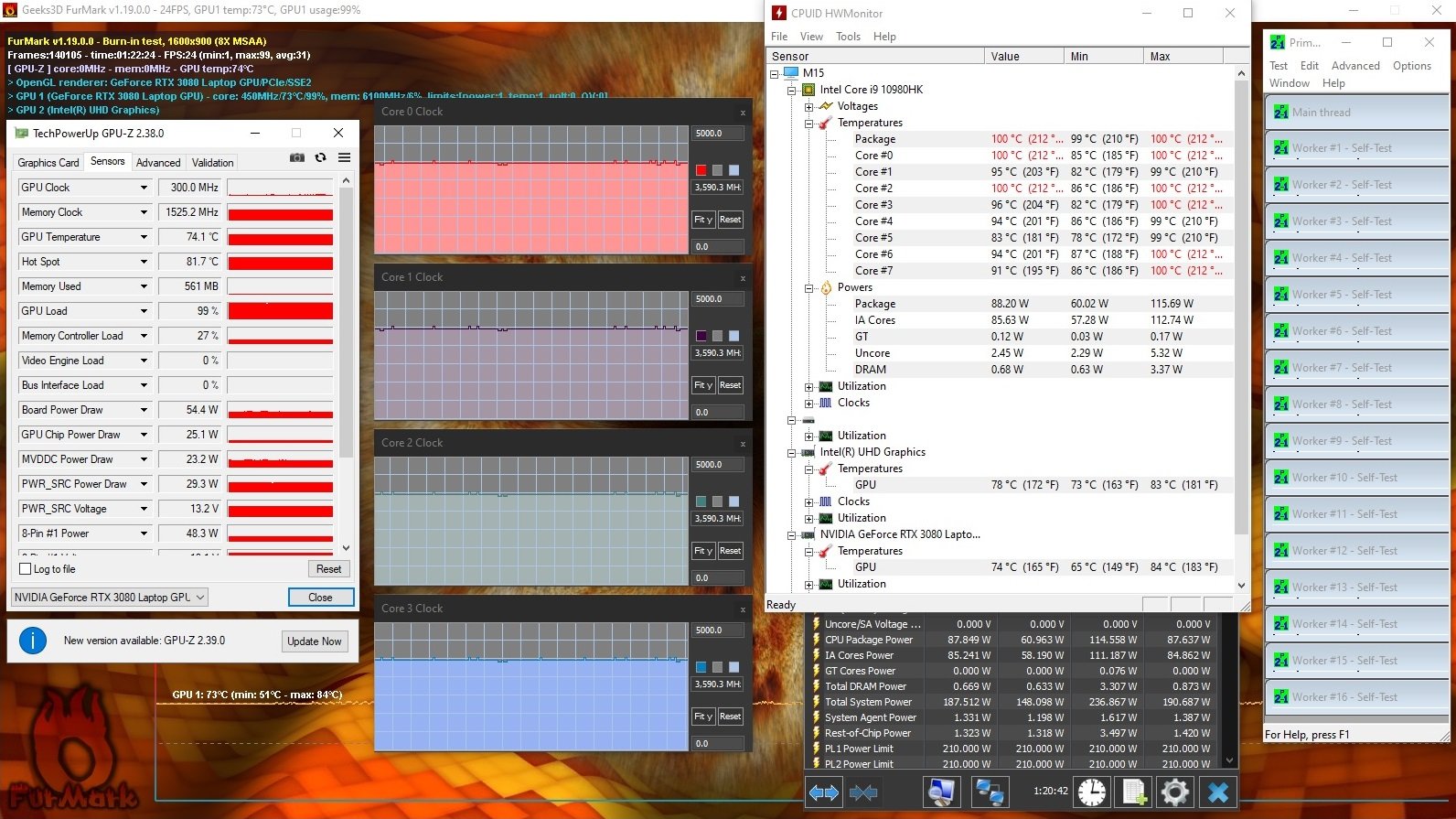Viewport: 1456px width, 819px height.
Task: Open the GPU Clock sensor dropdown
Action: [x=144, y=188]
